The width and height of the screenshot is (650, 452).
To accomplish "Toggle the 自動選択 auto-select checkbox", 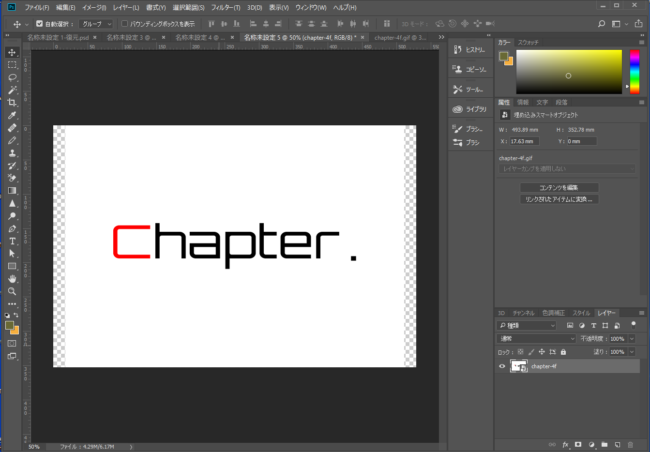I will point(39,24).
